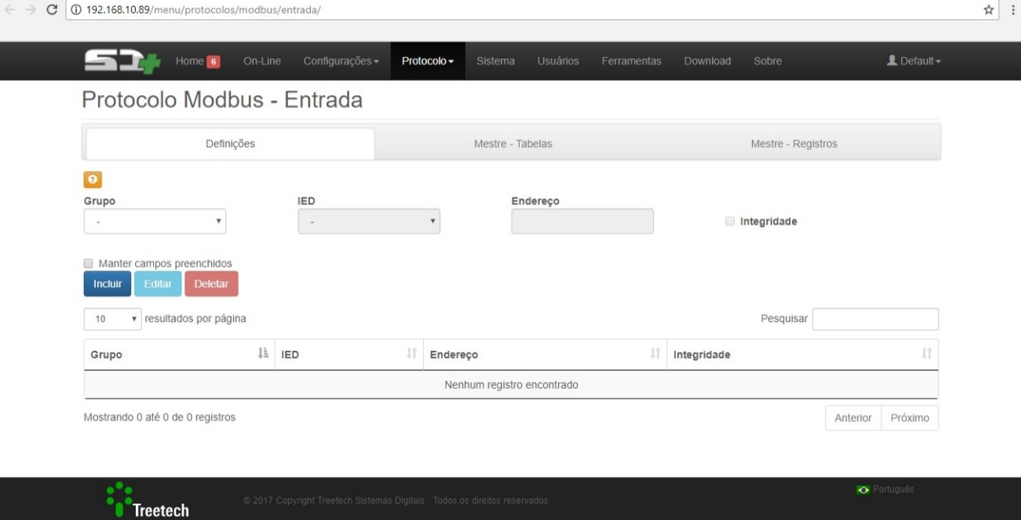
Task: Click the browser forward arrow
Action: pyautogui.click(x=31, y=10)
